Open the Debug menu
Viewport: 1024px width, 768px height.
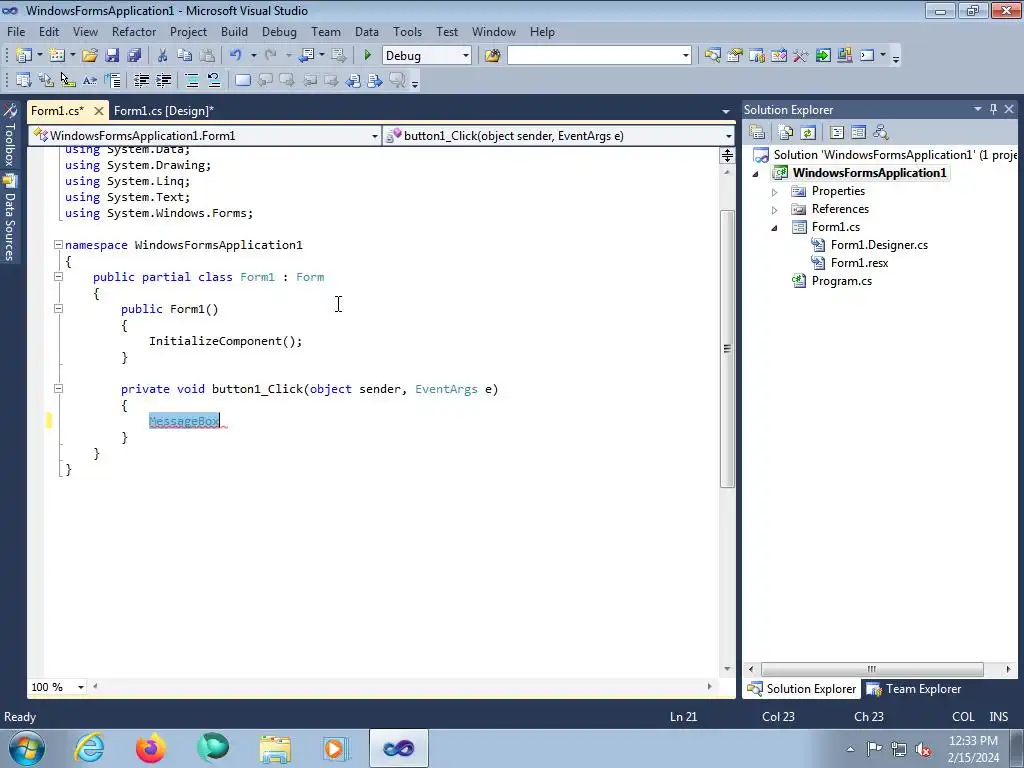click(x=279, y=31)
